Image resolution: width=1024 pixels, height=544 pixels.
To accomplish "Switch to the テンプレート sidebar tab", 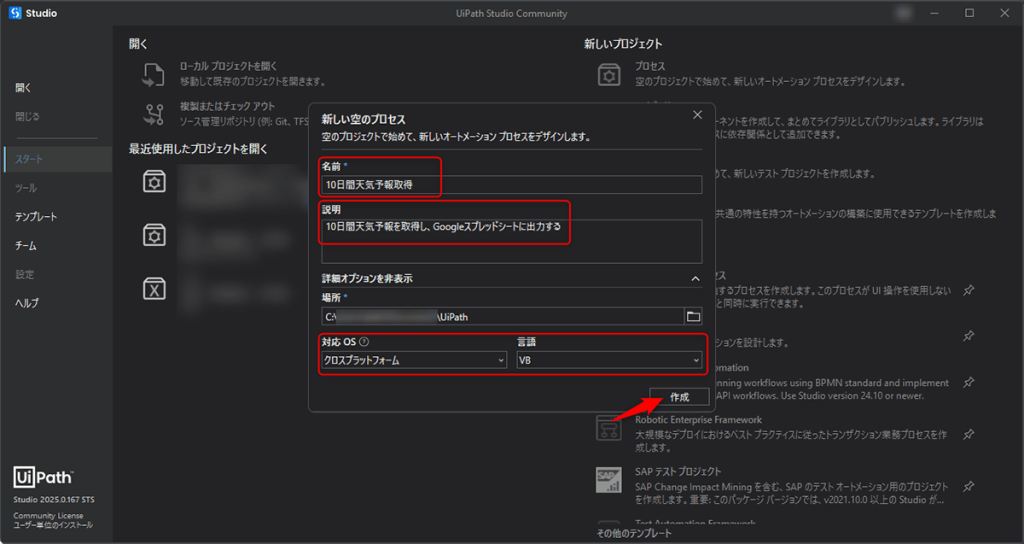I will pyautogui.click(x=36, y=217).
